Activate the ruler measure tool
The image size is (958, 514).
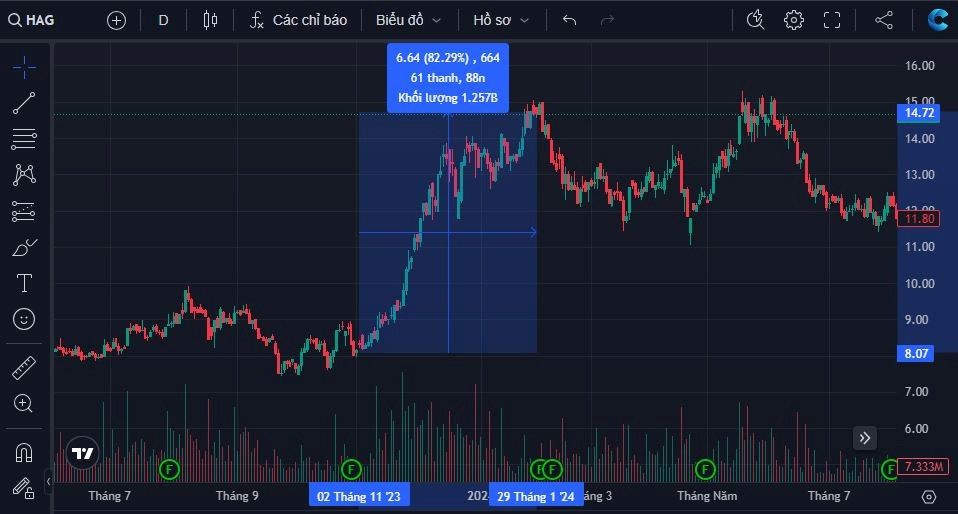pos(24,368)
